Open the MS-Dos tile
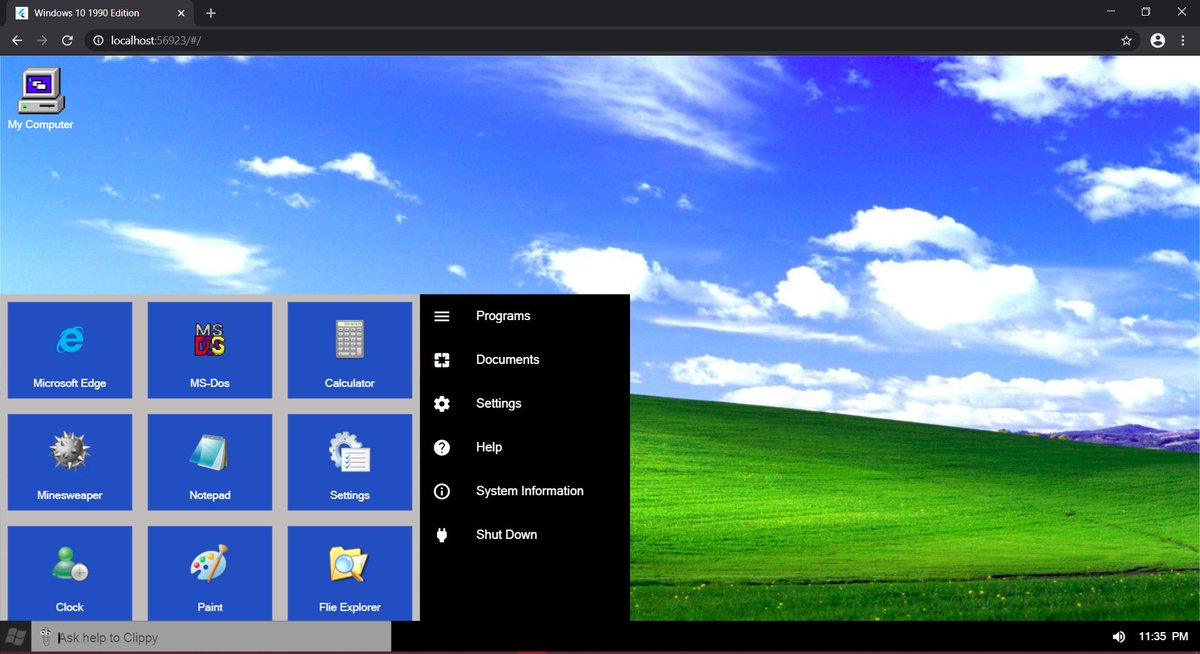 210,350
